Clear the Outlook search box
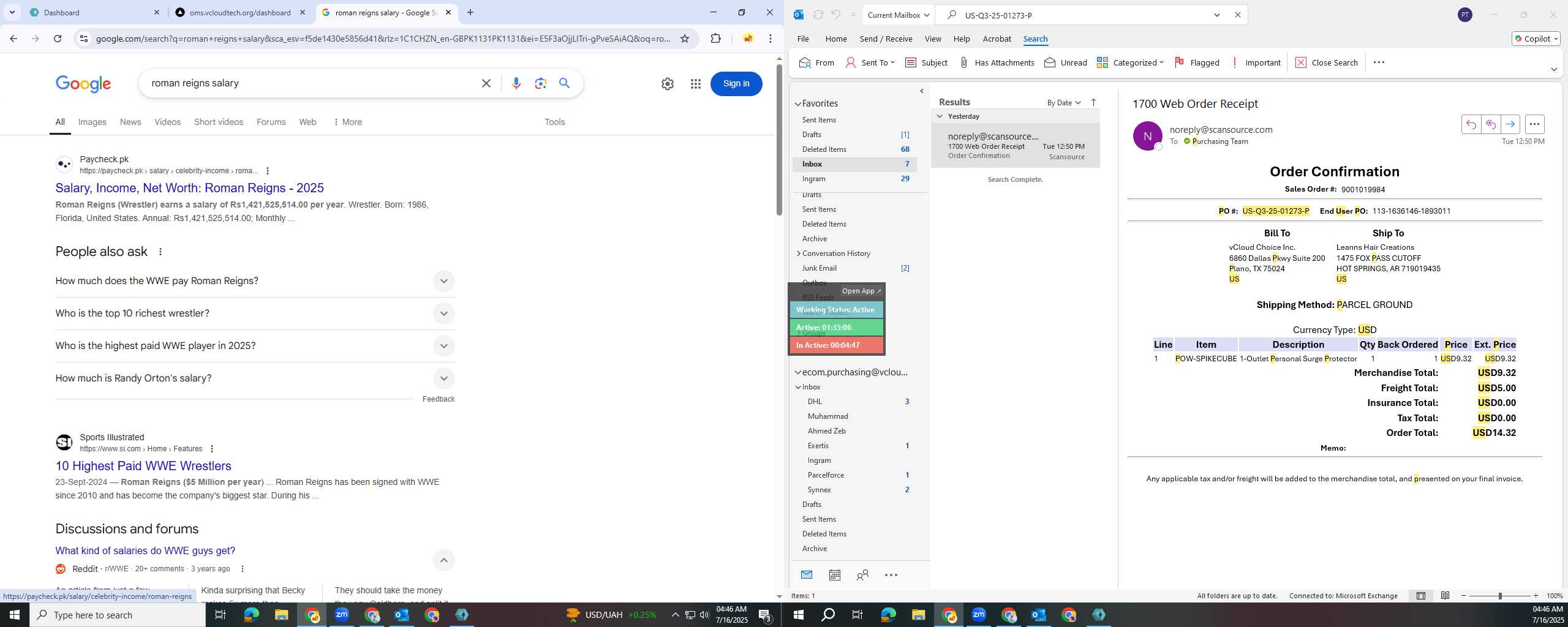 pos(1237,15)
